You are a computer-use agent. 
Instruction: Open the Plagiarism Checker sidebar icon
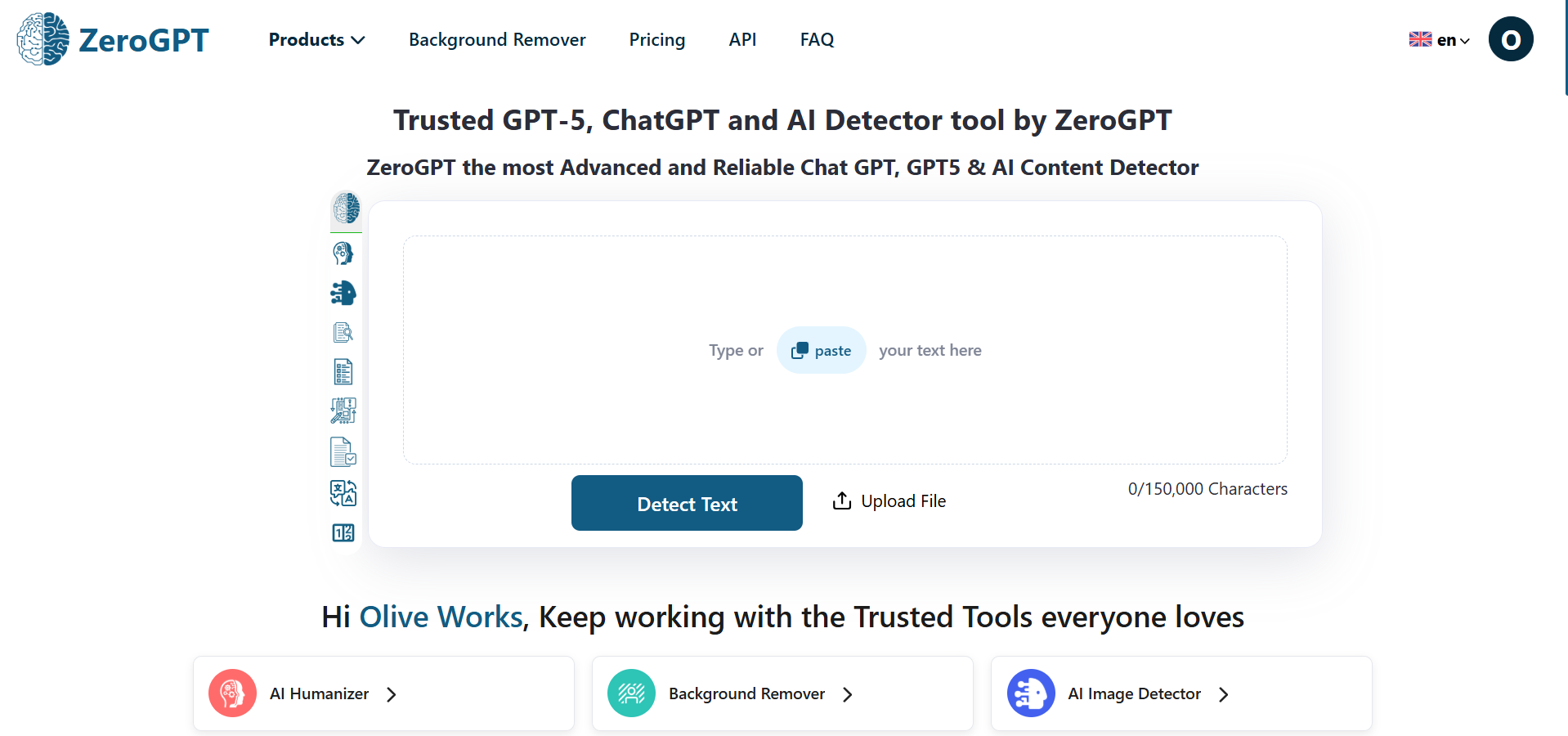coord(343,332)
